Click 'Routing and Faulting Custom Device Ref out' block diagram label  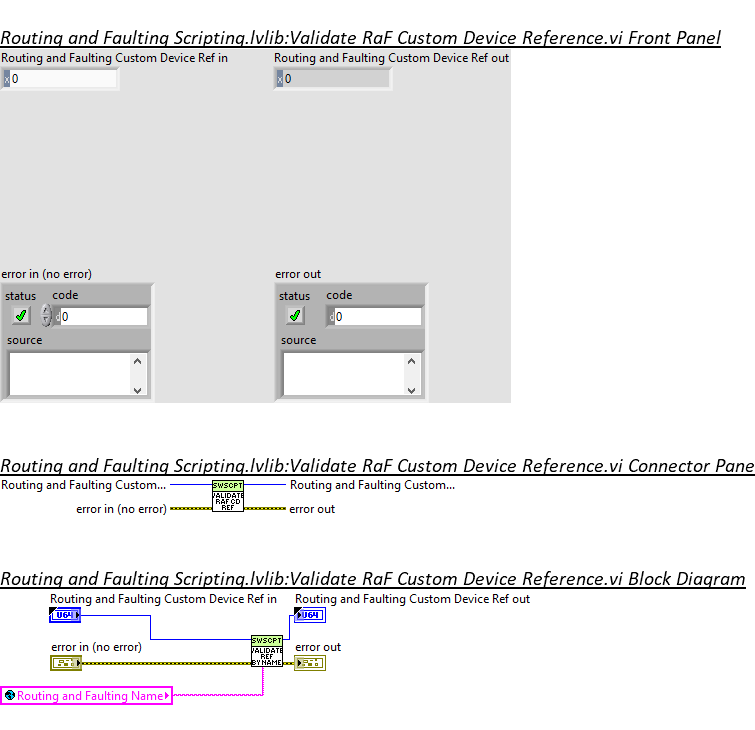tap(413, 599)
